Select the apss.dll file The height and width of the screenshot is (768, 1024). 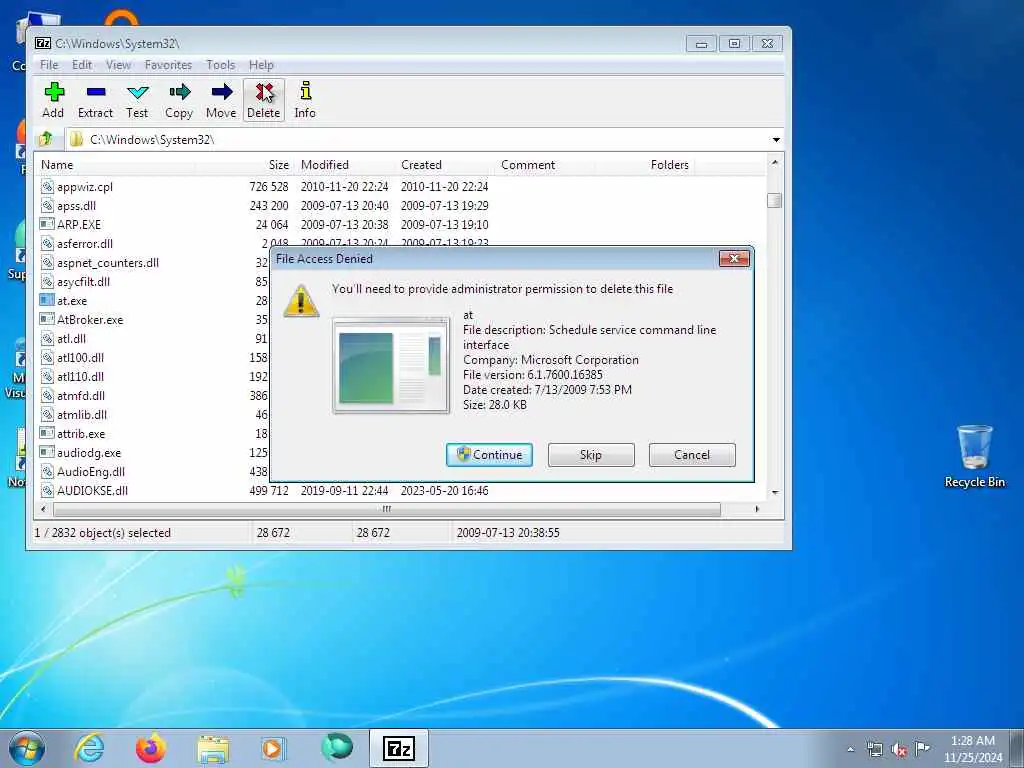click(76, 206)
